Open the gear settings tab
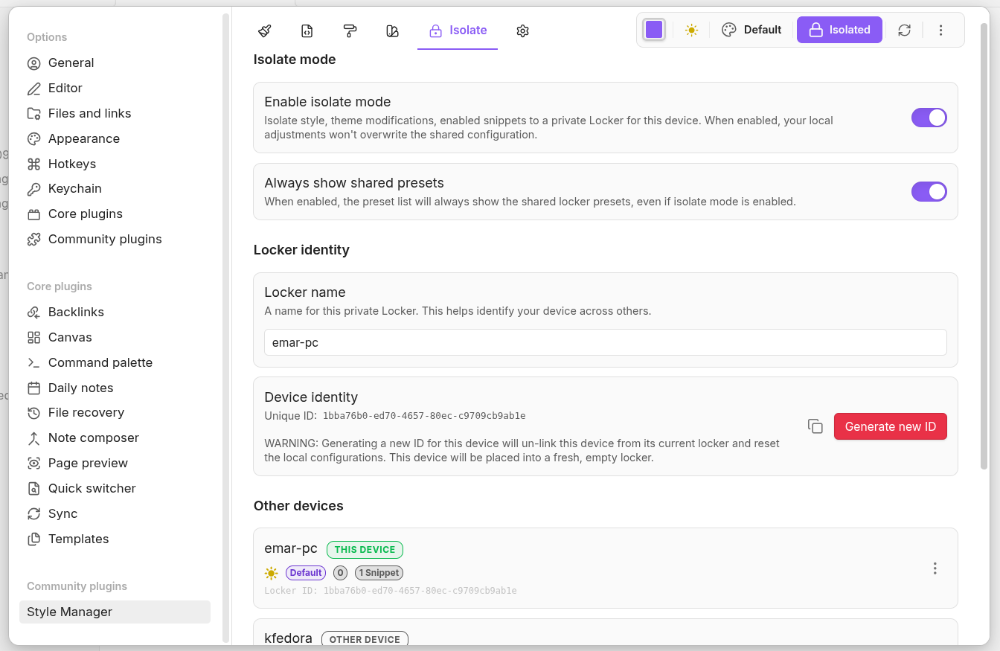Viewport: 1000px width, 651px height. pos(522,31)
